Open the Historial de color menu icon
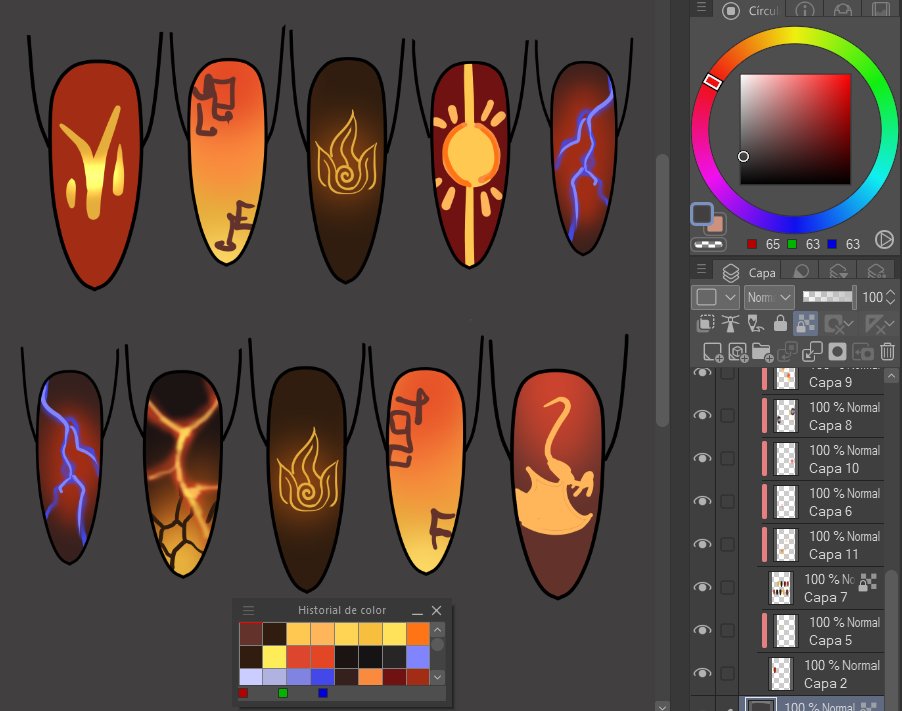This screenshot has width=902, height=711. pyautogui.click(x=248, y=610)
